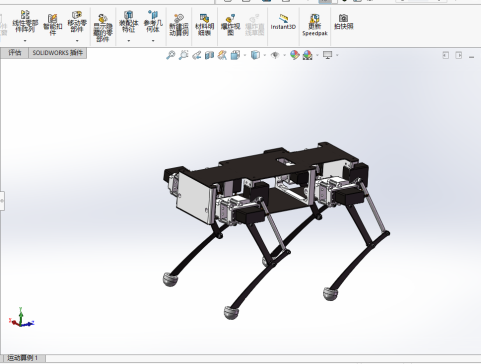Click the Update Speedpak (更新 Speedpak) button
The height and width of the screenshot is (364, 481).
click(315, 25)
